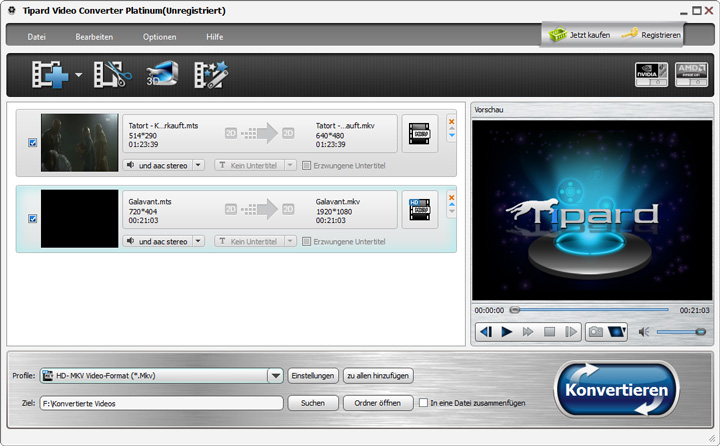
Task: Click HD output format icon for Galavant
Action: point(420,209)
